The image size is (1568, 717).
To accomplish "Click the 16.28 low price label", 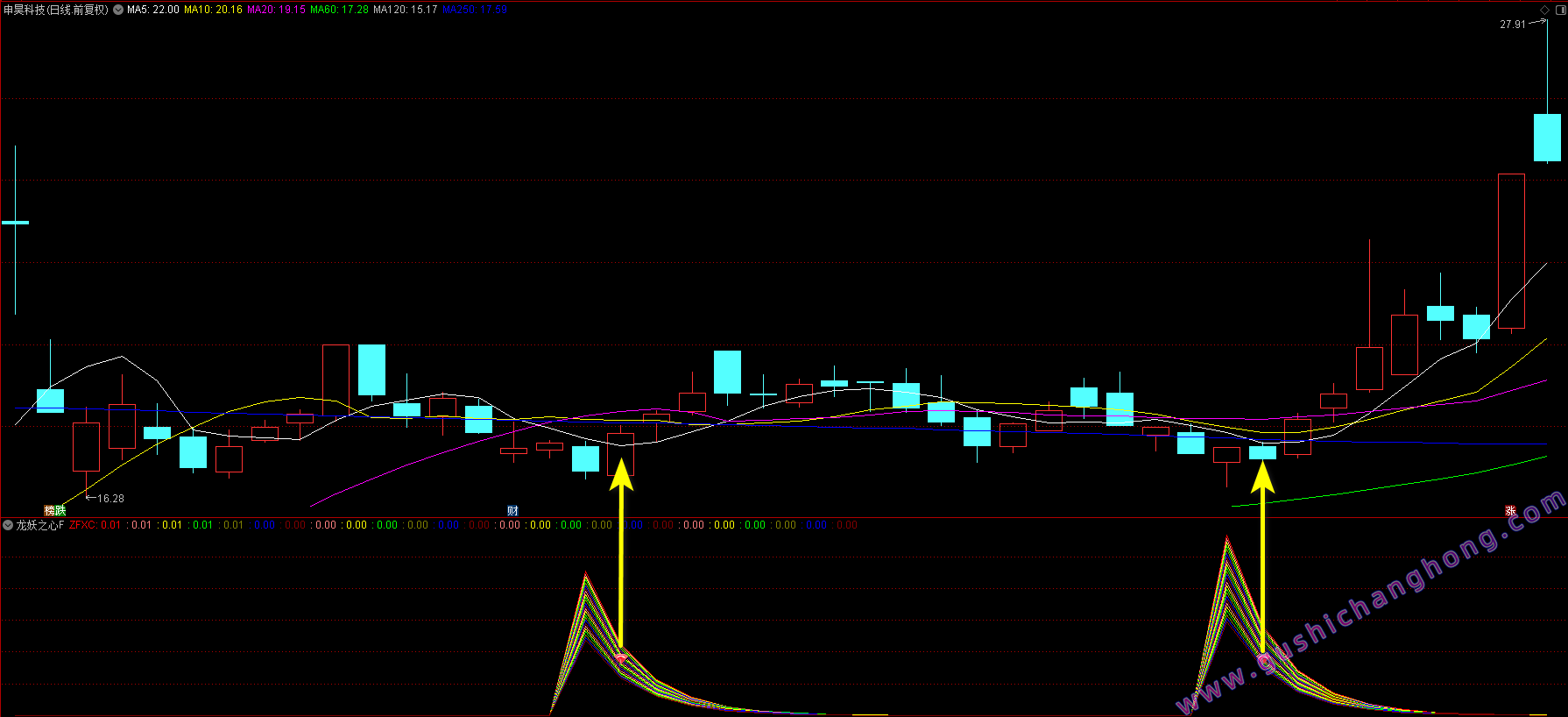I will coord(110,499).
